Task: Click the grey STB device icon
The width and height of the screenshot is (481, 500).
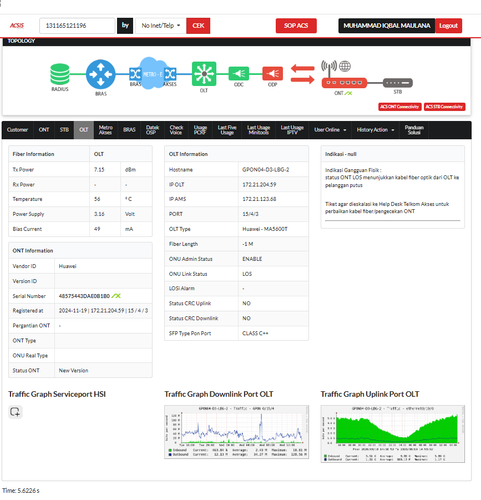Action: point(398,83)
